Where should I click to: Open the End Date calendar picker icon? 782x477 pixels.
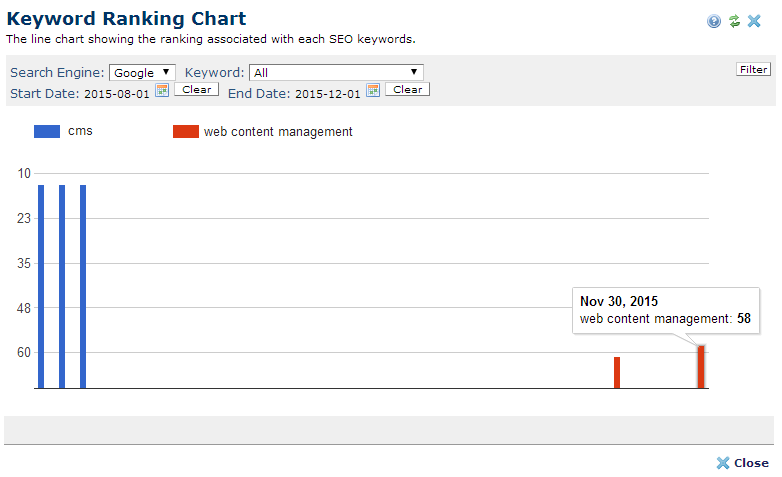tap(373, 90)
